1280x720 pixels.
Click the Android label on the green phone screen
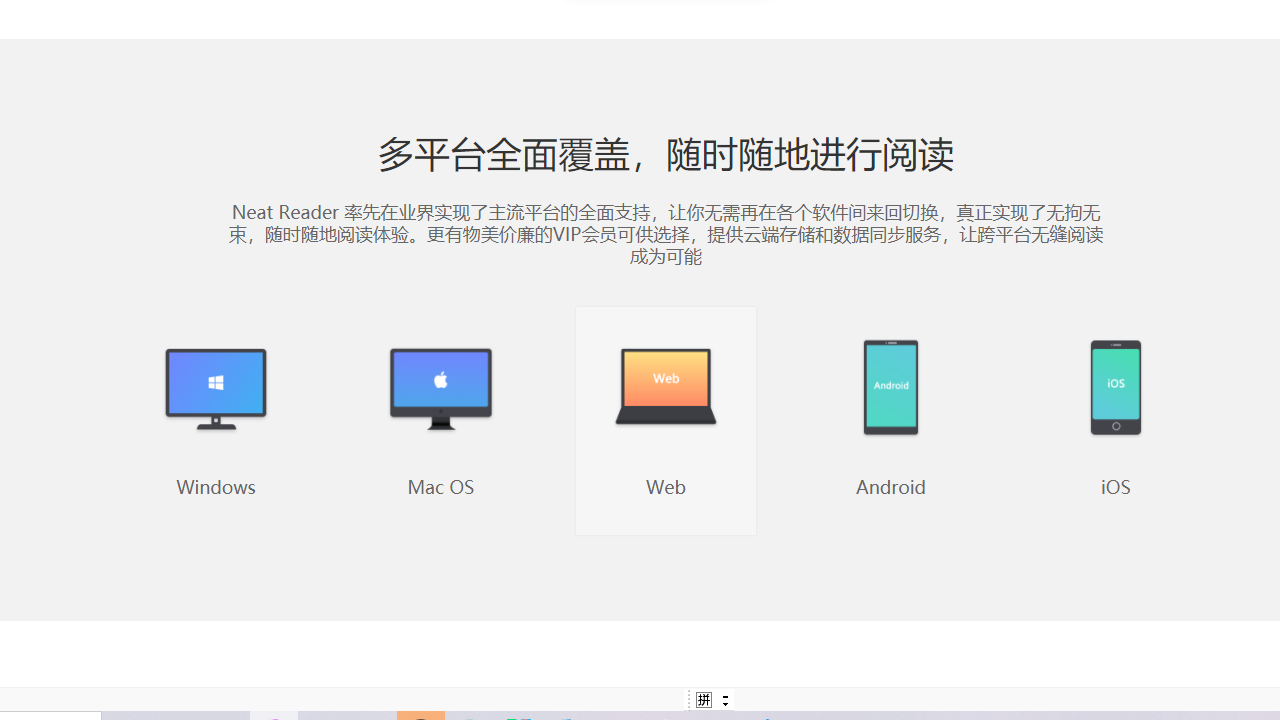click(x=890, y=388)
